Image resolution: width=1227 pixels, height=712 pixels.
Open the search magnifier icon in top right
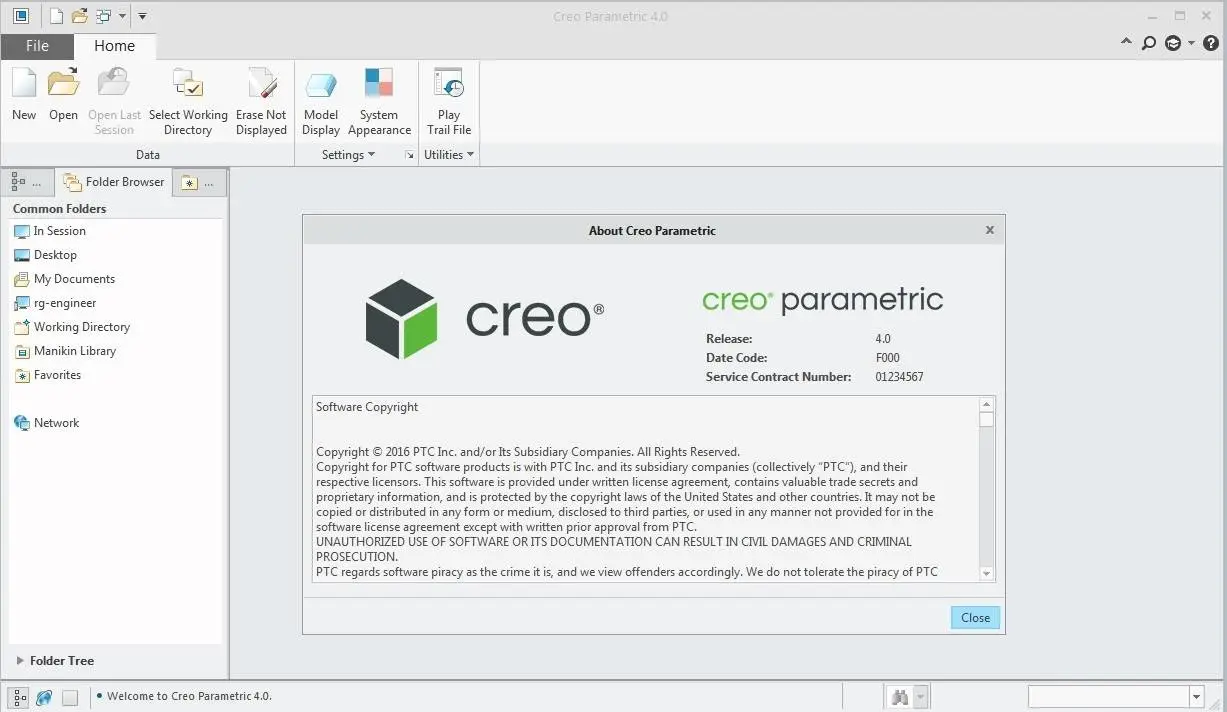[1149, 43]
